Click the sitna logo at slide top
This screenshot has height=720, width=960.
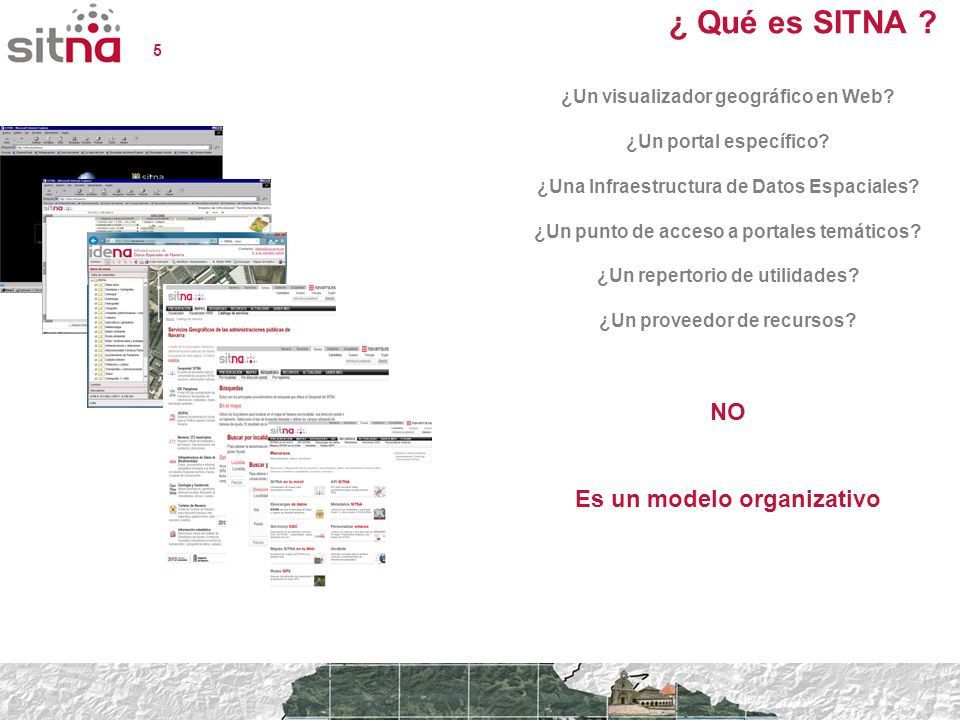click(x=64, y=34)
